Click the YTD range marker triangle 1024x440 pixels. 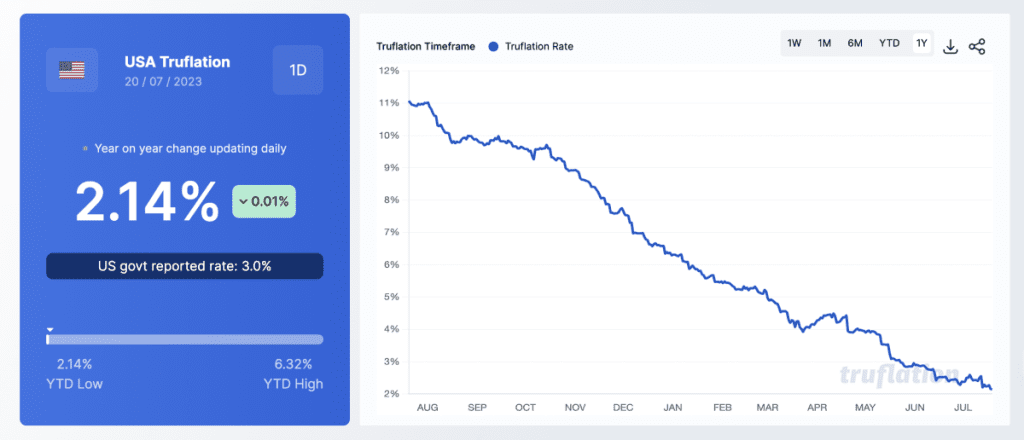tap(50, 330)
